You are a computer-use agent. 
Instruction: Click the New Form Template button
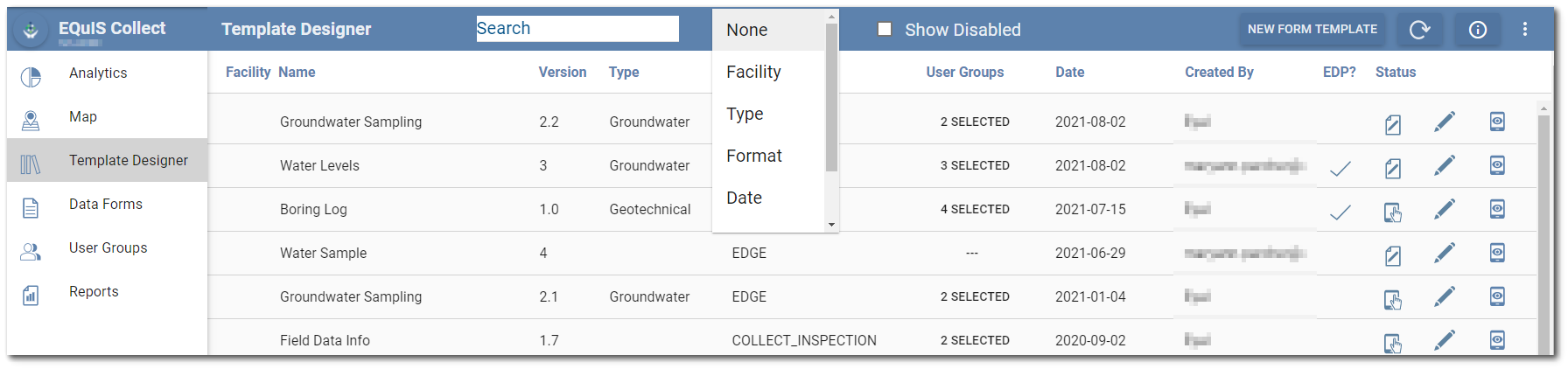pos(1312,29)
